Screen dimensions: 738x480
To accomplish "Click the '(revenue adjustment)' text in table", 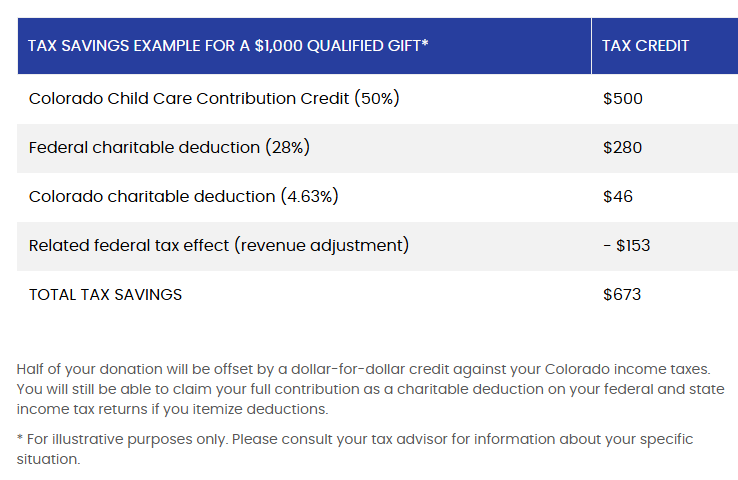I will [x=321, y=245].
